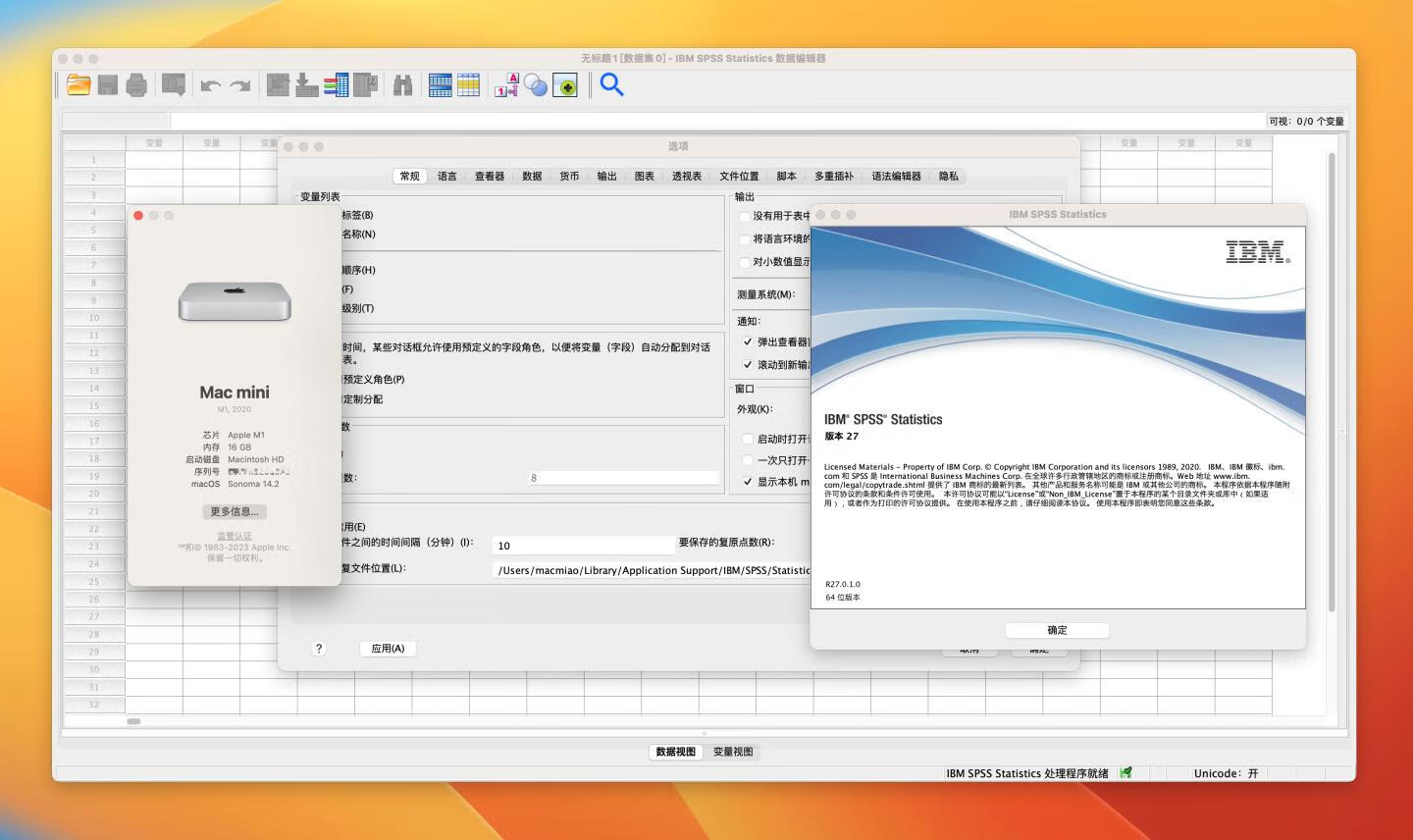Switch to the 语法编辑器 tab
This screenshot has height=840, width=1413.
click(897, 176)
